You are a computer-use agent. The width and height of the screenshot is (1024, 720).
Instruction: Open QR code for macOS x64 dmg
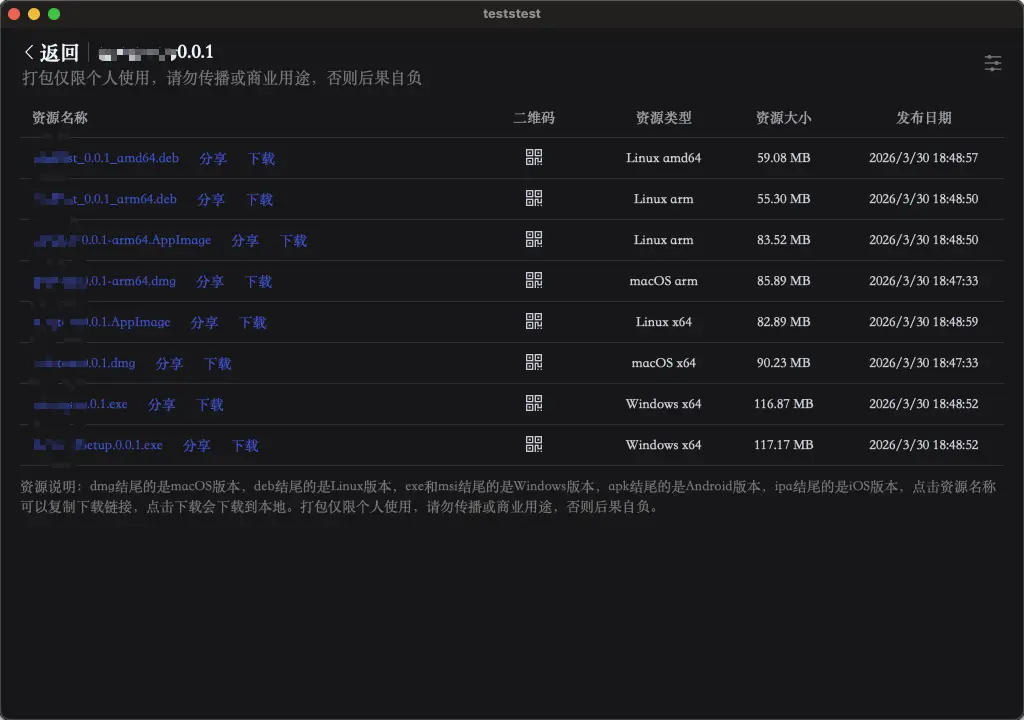[x=534, y=362]
